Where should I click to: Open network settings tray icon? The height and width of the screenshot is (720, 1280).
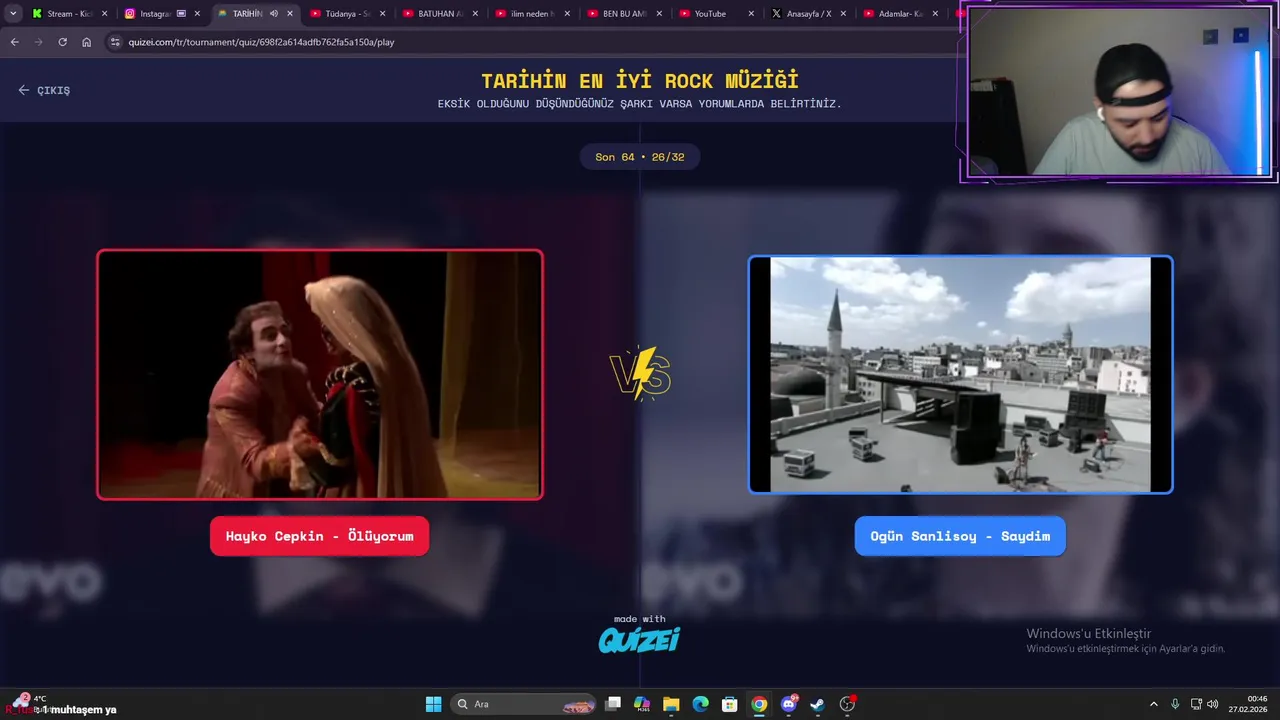pos(1196,704)
